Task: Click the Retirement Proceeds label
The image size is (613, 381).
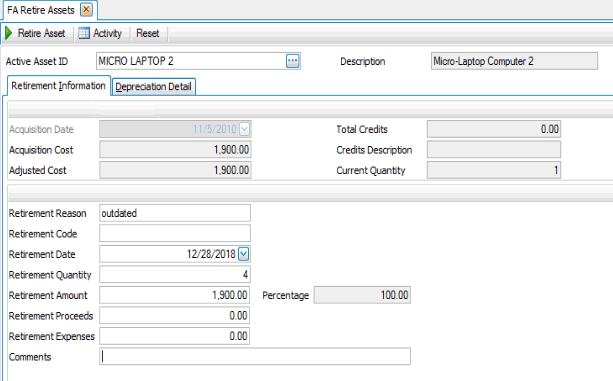Action: pyautogui.click(x=51, y=316)
